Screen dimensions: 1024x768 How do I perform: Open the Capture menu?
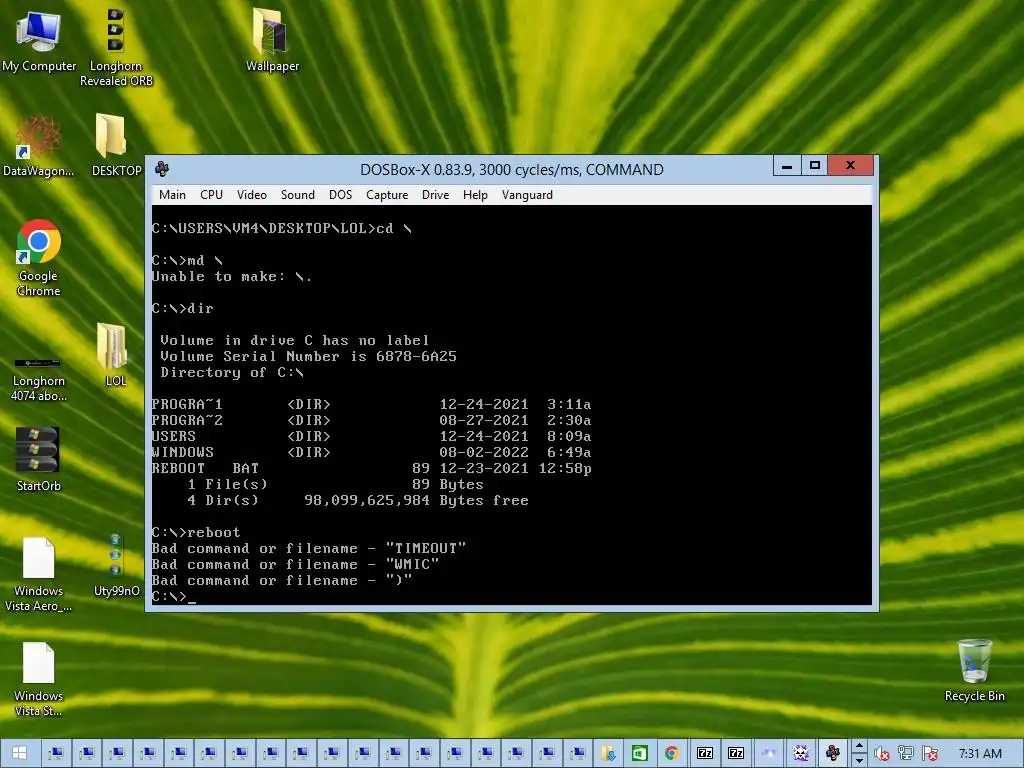(387, 195)
